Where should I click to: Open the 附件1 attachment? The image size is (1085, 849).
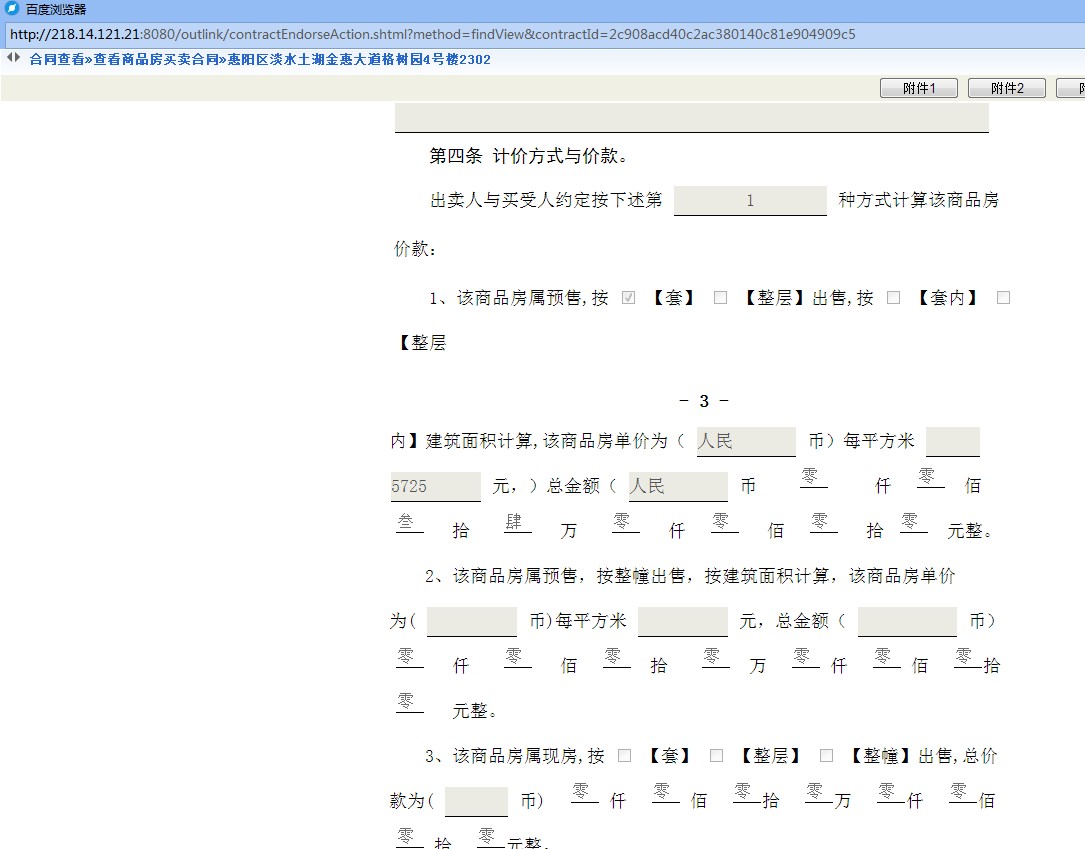tap(919, 88)
